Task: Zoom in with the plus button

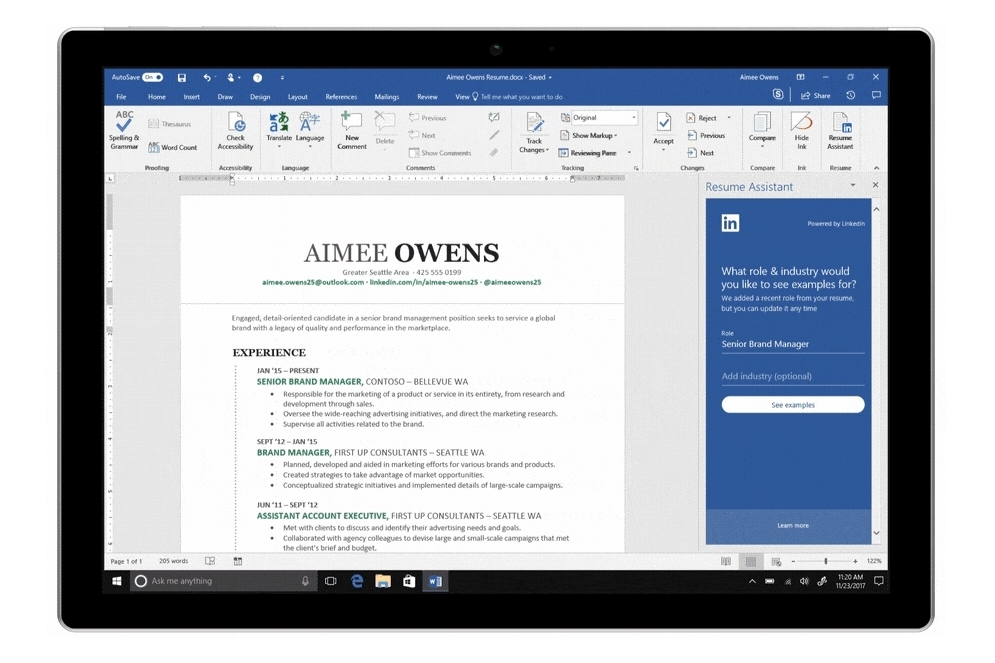Action: 855,561
